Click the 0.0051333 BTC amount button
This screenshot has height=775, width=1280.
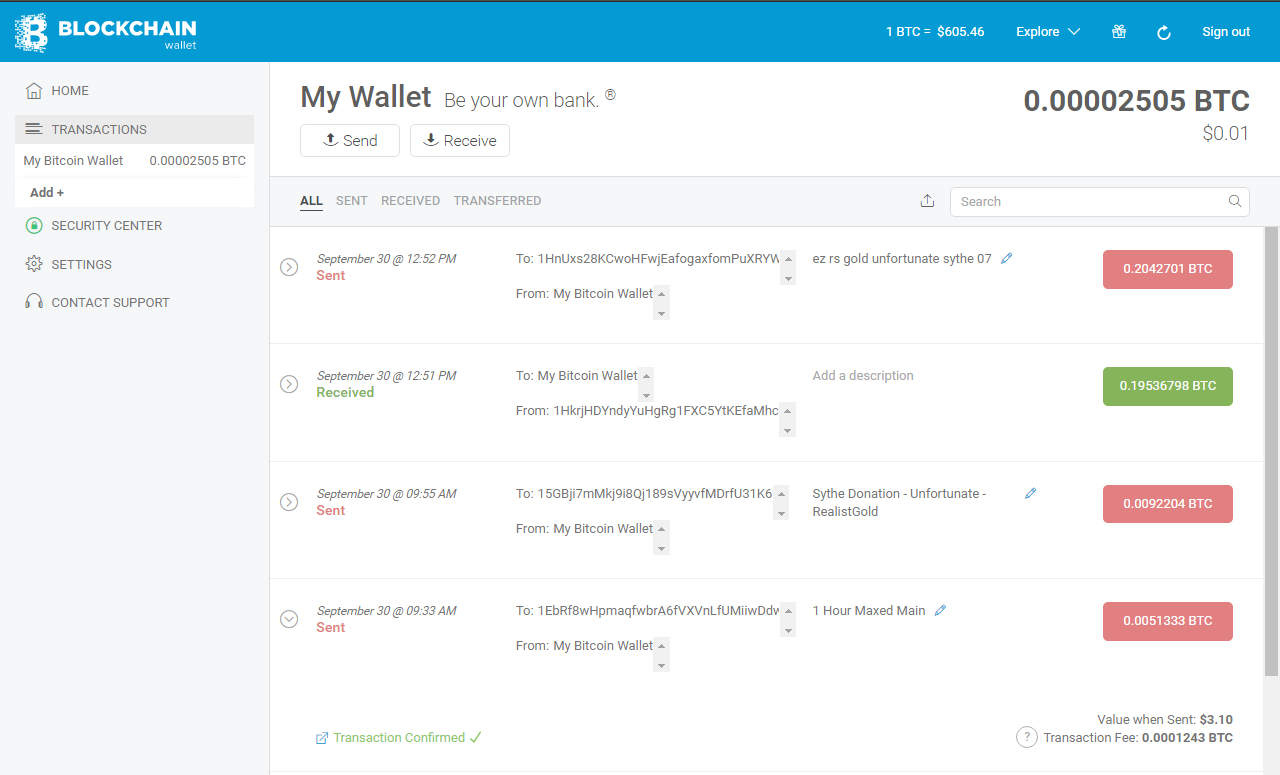pos(1168,621)
